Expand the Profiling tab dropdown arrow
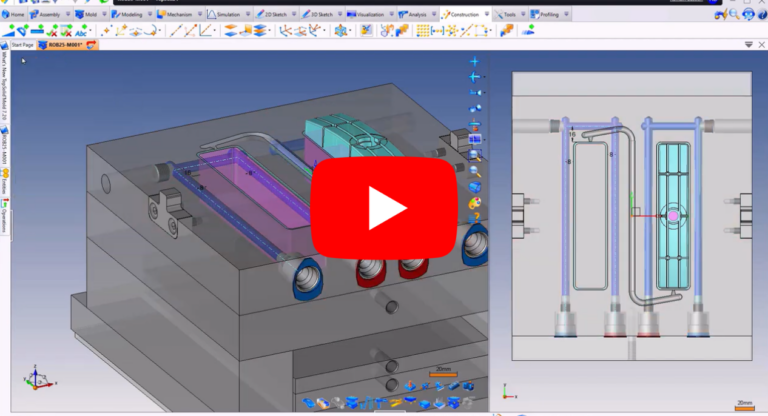The image size is (768, 416). point(566,15)
